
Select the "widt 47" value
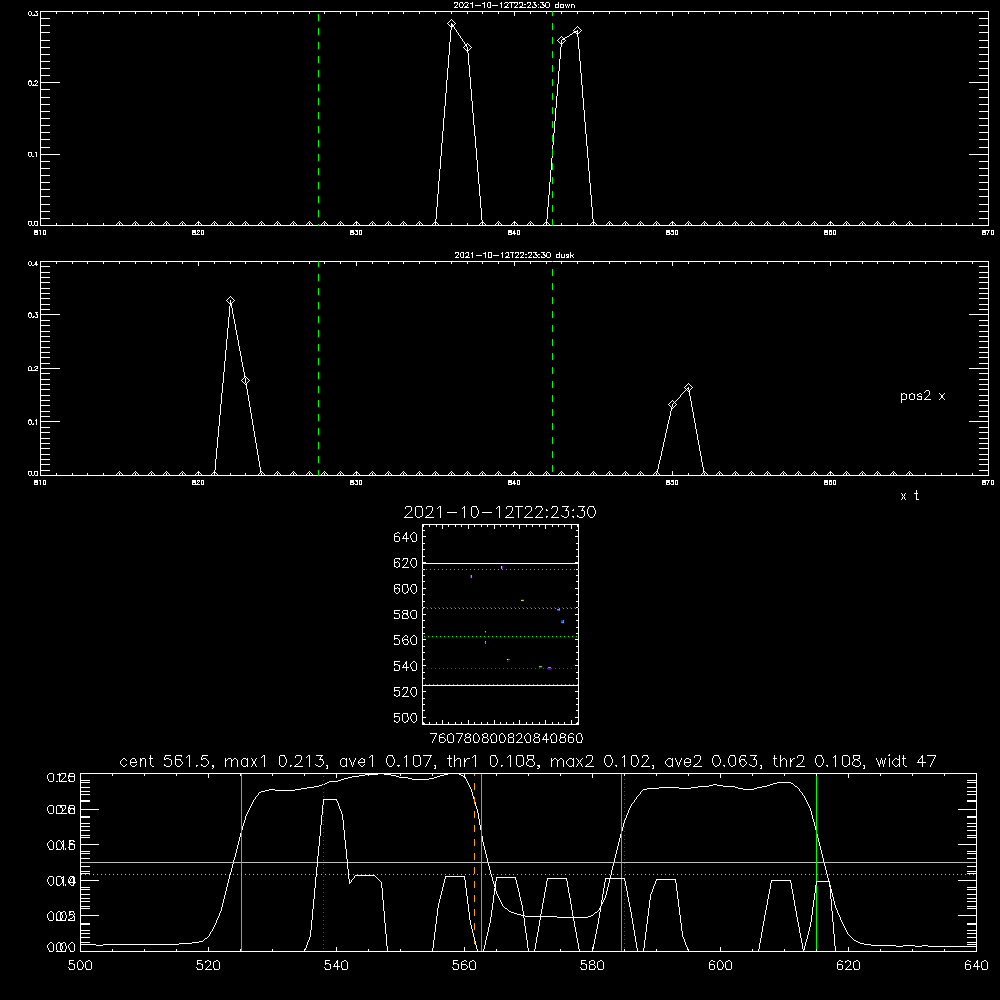[x=906, y=761]
